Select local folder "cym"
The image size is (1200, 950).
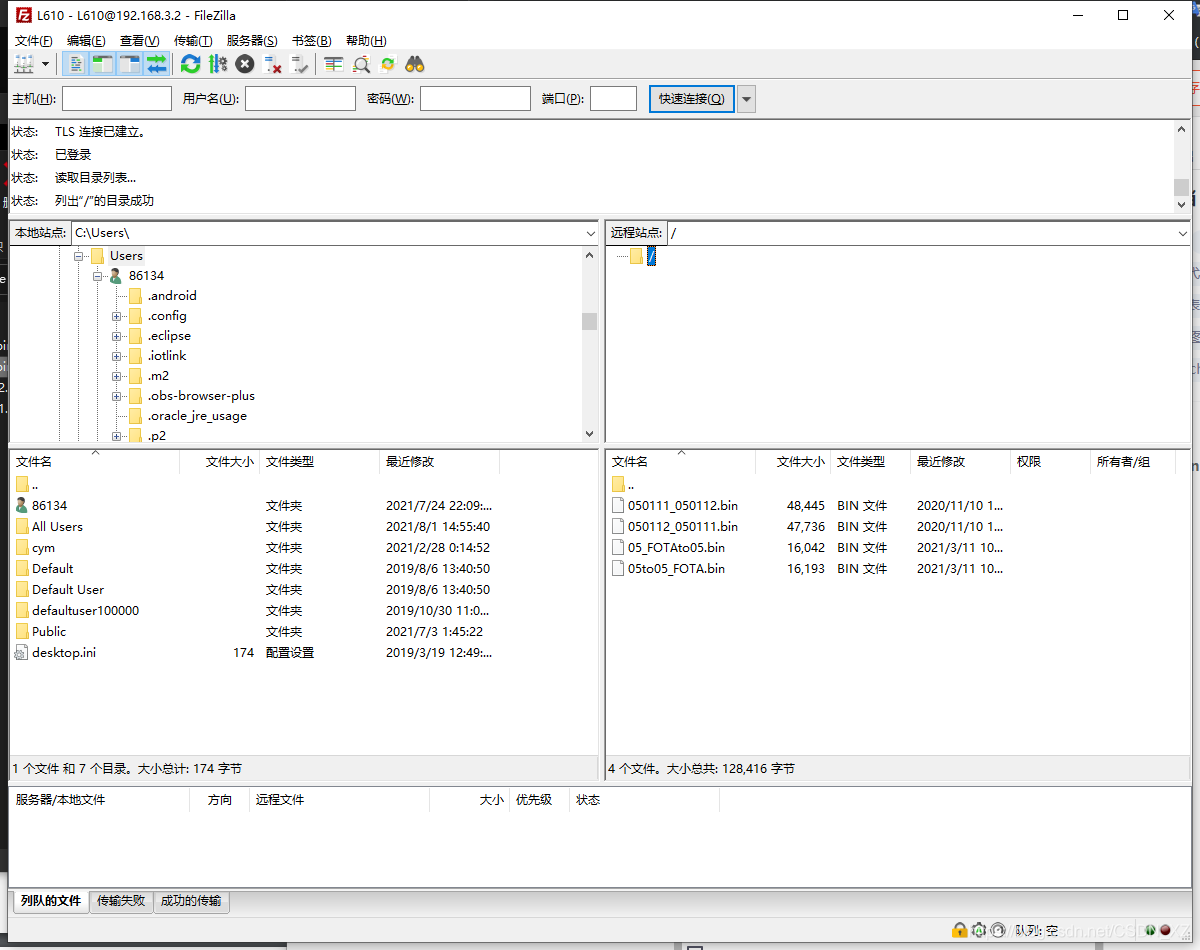point(43,548)
